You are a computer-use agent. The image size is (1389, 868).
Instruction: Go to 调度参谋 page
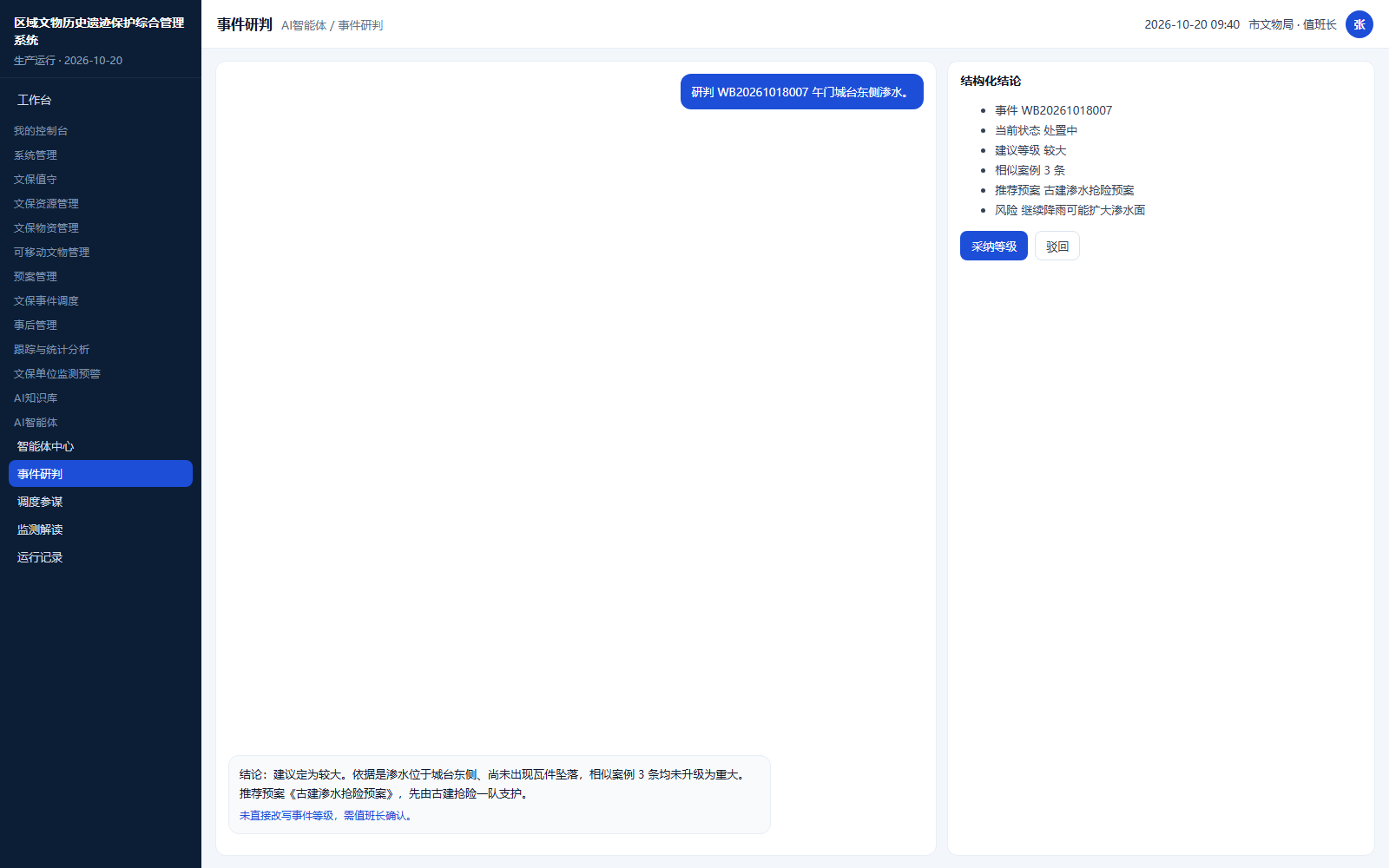pyautogui.click(x=101, y=502)
